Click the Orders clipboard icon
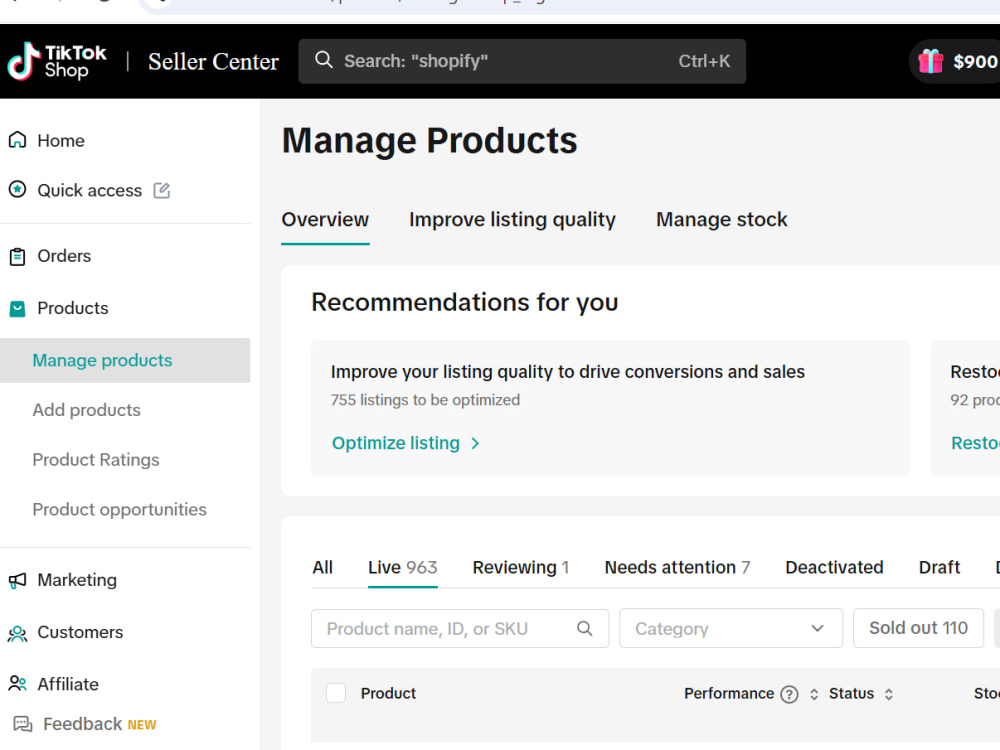Screen dimensions: 1000x750 17,256
